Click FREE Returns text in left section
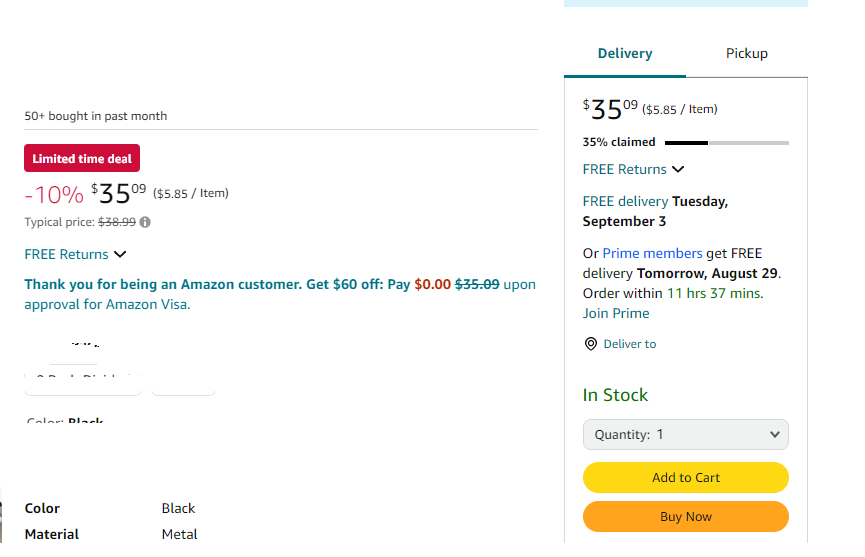The width and height of the screenshot is (865, 557). pyautogui.click(x=66, y=254)
